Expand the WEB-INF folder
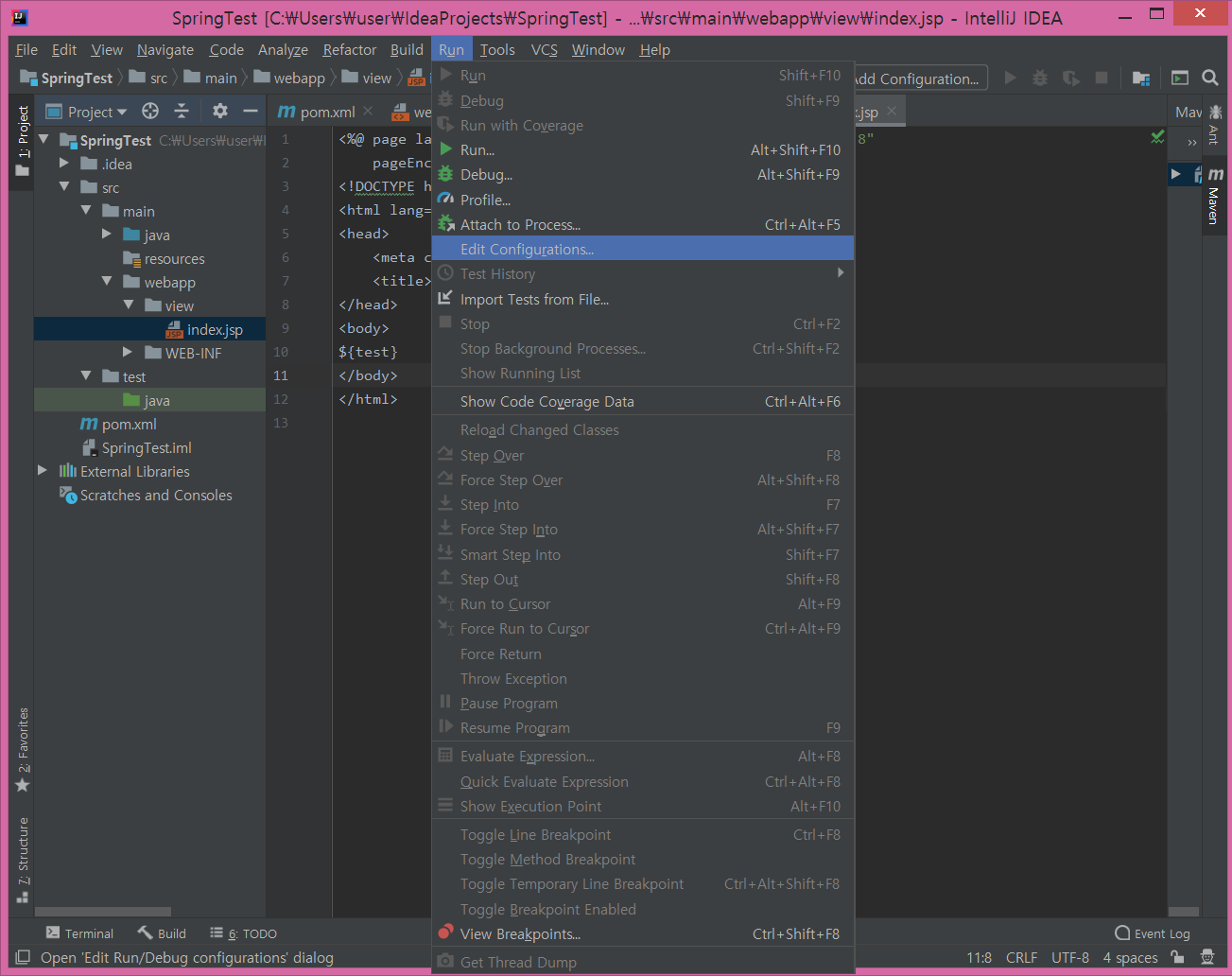This screenshot has width=1232, height=976. pos(128,353)
